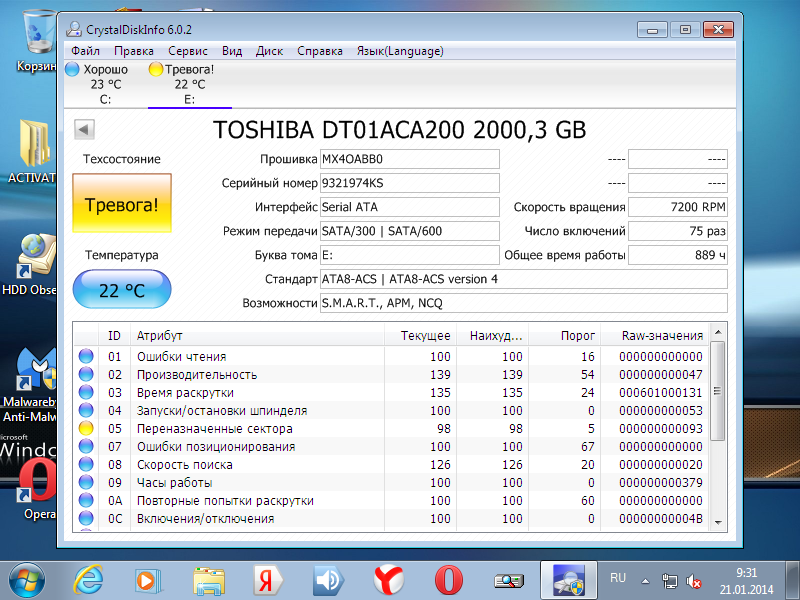This screenshot has height=600, width=800.
Task: Show hidden tray icons with the up arrow
Action: pyautogui.click(x=645, y=581)
